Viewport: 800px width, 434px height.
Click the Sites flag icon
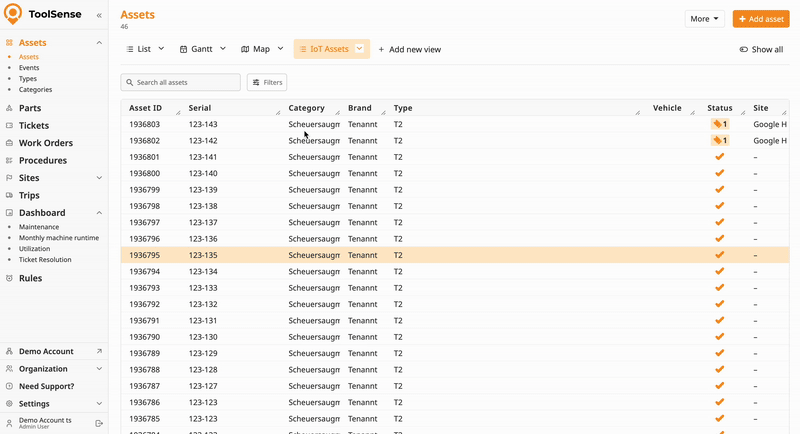pos(9,178)
